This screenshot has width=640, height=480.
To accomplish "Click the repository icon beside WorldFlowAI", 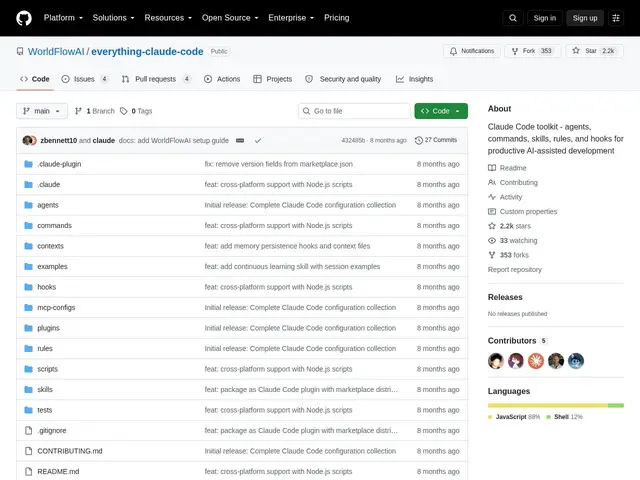I will pyautogui.click(x=20, y=51).
